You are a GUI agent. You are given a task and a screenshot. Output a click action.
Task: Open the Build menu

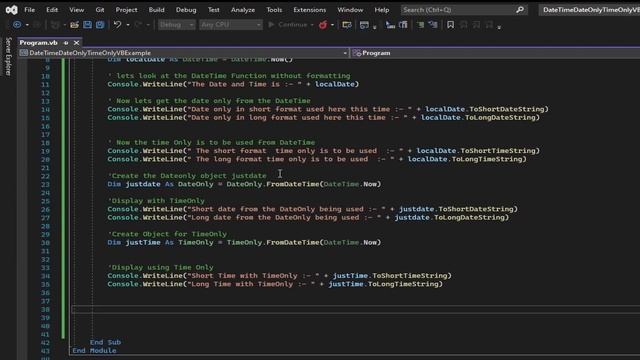tap(156, 10)
